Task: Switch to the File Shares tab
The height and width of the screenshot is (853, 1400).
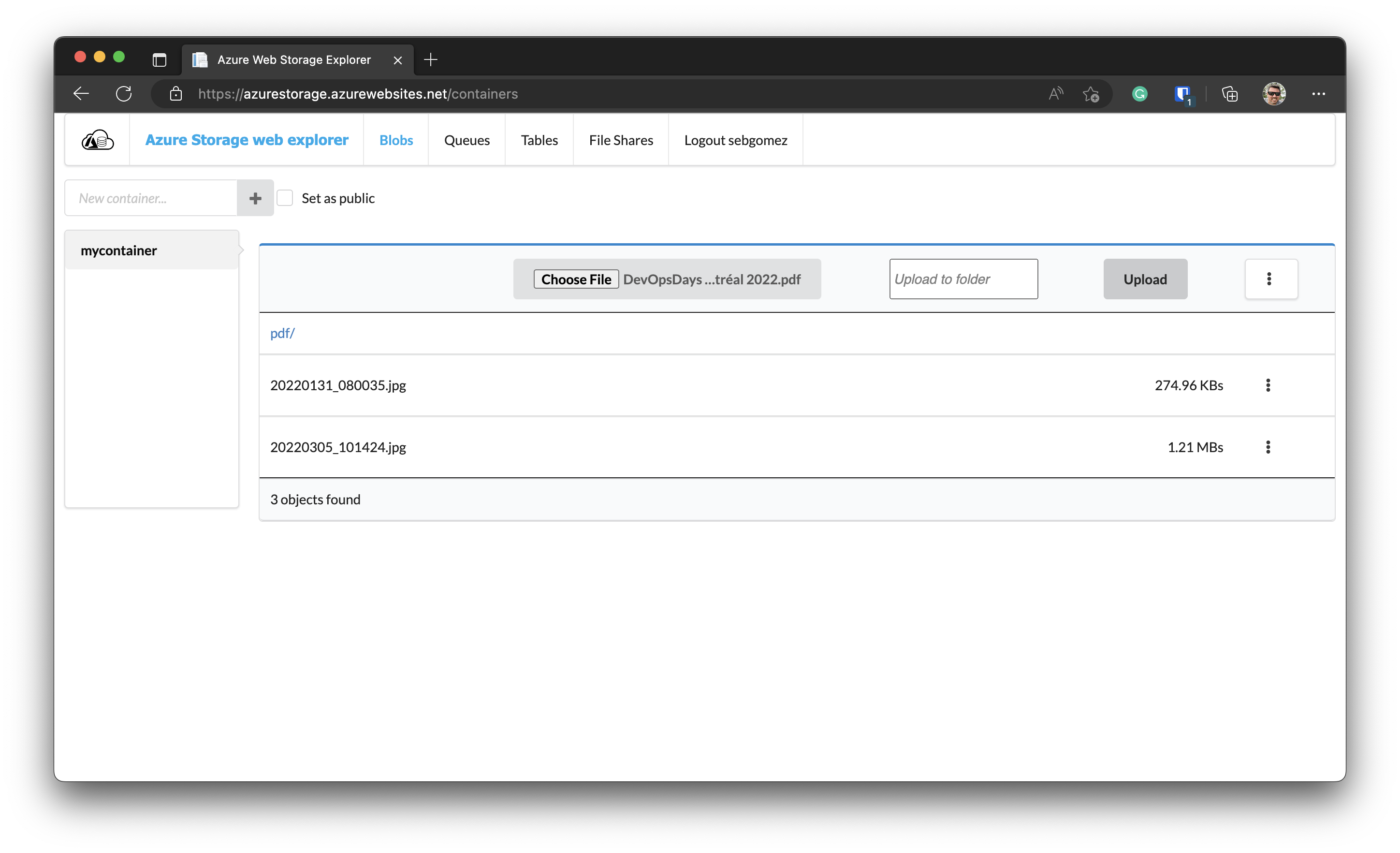Action: (x=620, y=140)
